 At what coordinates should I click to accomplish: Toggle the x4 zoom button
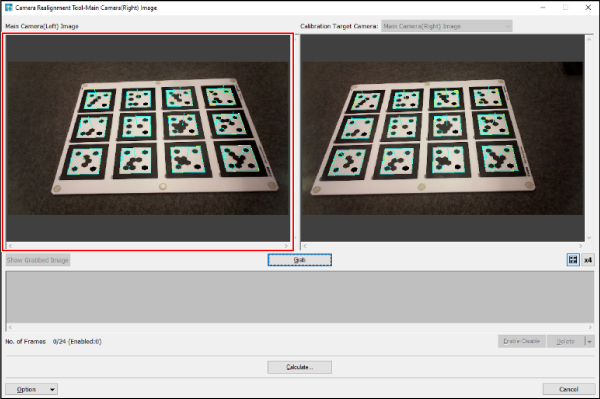(x=588, y=260)
